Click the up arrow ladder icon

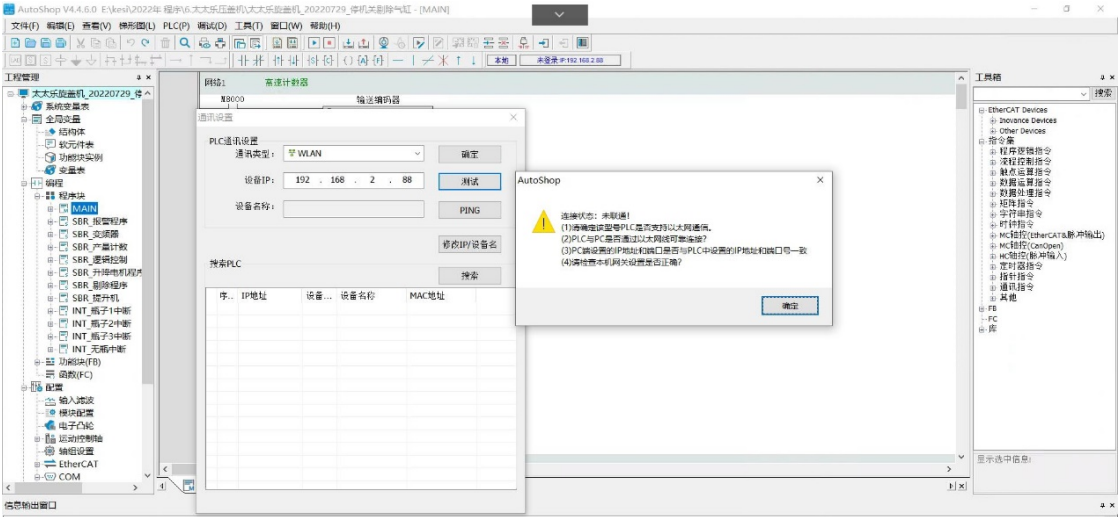(458, 61)
